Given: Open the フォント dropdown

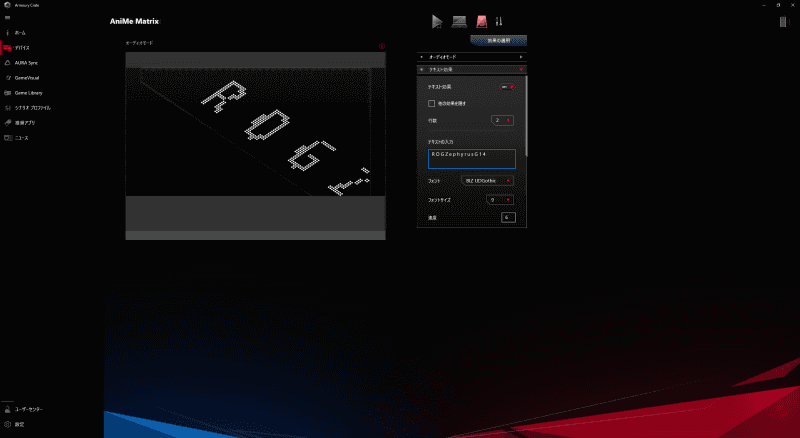Looking at the screenshot, I should pyautogui.click(x=487, y=181).
